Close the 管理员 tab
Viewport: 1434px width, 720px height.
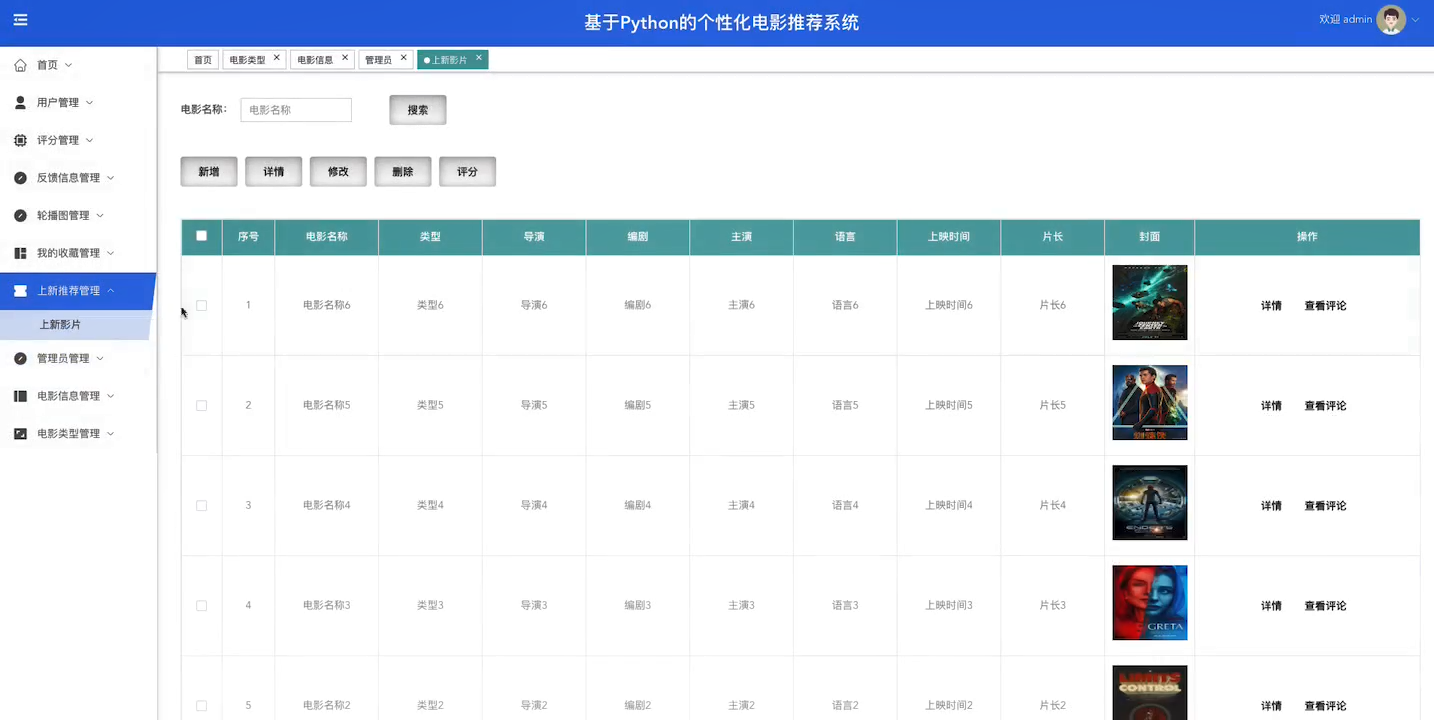[x=404, y=58]
